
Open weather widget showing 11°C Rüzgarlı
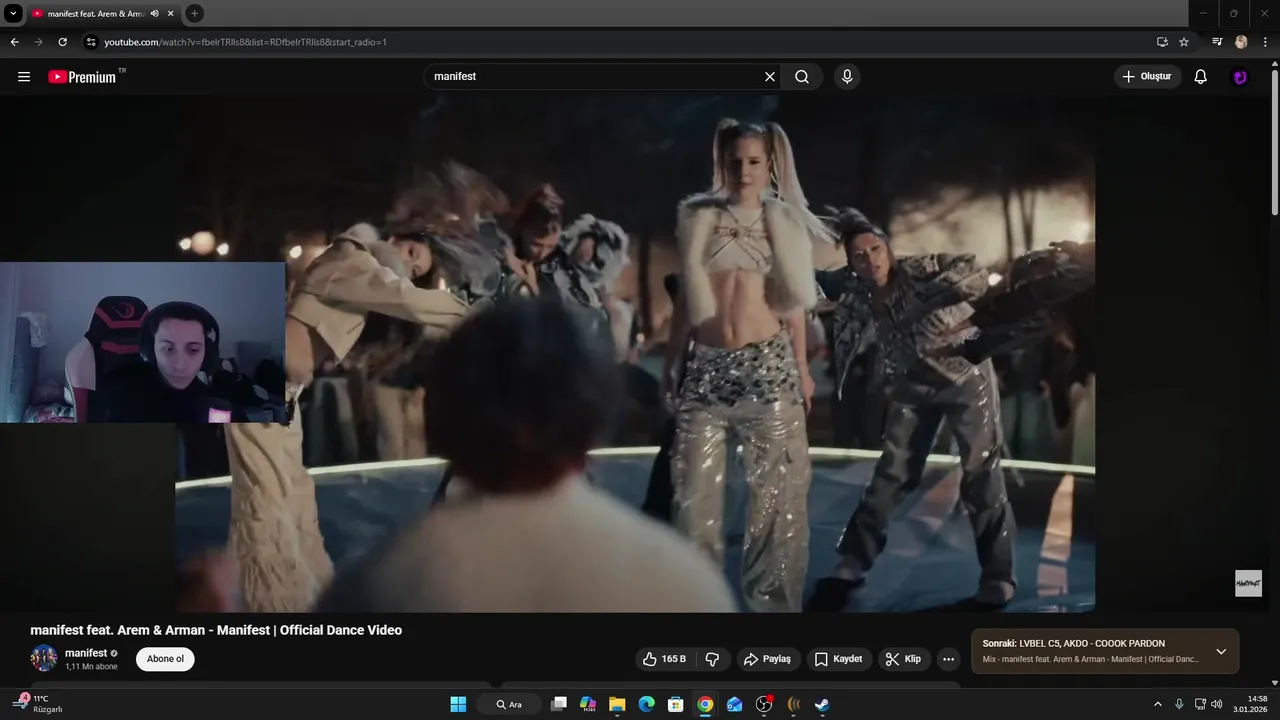40,704
